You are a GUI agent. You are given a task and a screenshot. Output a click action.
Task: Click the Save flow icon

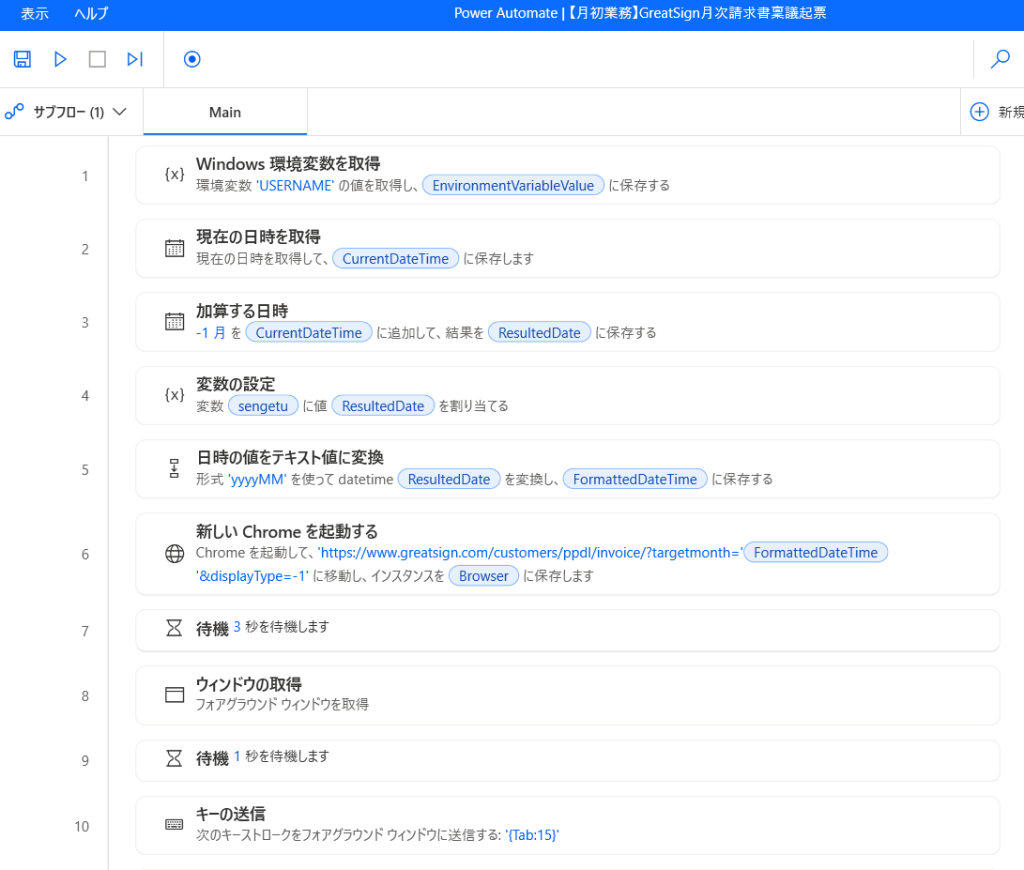22,60
